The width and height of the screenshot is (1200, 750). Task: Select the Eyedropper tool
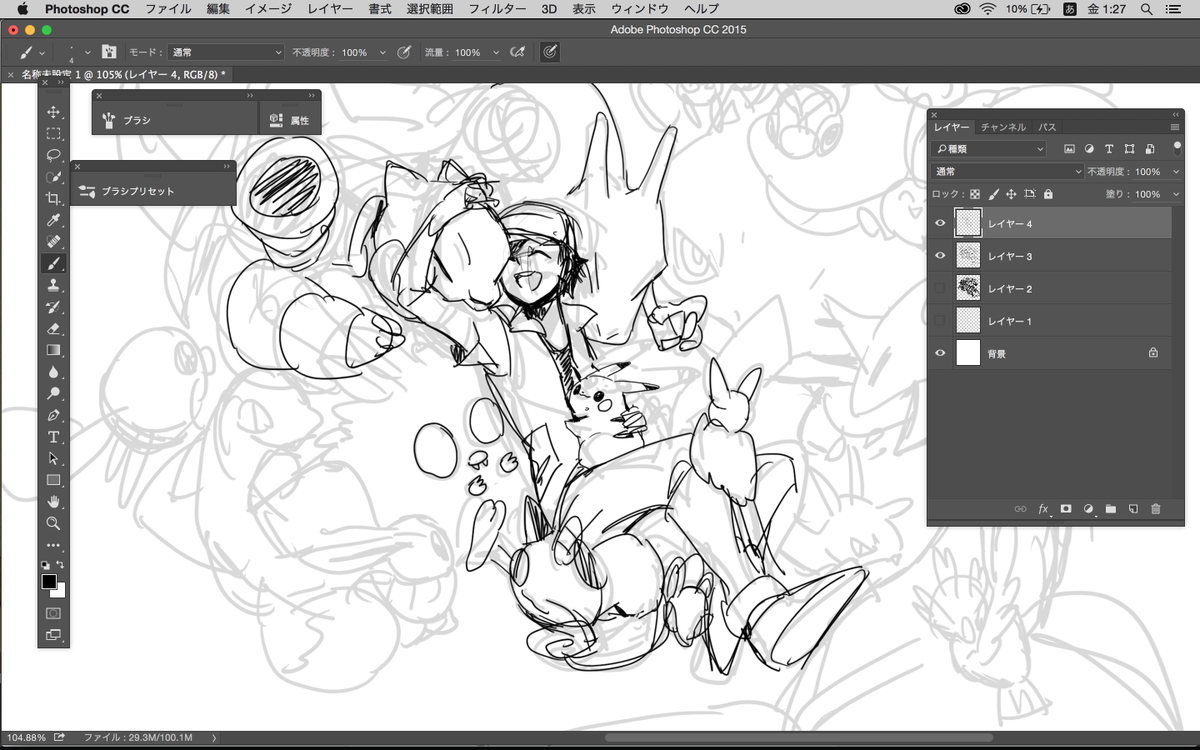[x=53, y=220]
